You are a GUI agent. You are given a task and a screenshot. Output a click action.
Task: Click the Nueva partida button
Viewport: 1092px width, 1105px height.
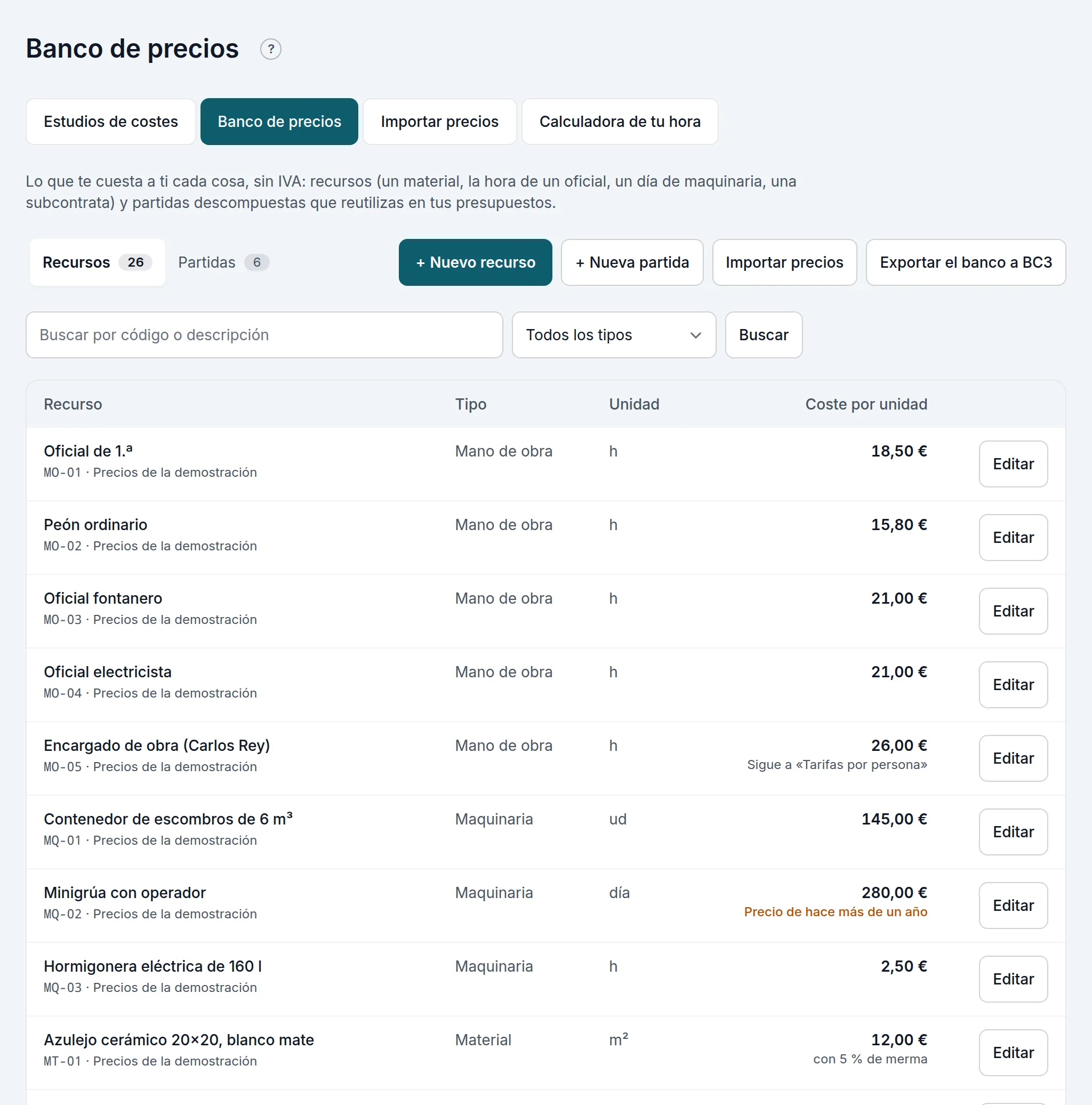pyautogui.click(x=632, y=262)
